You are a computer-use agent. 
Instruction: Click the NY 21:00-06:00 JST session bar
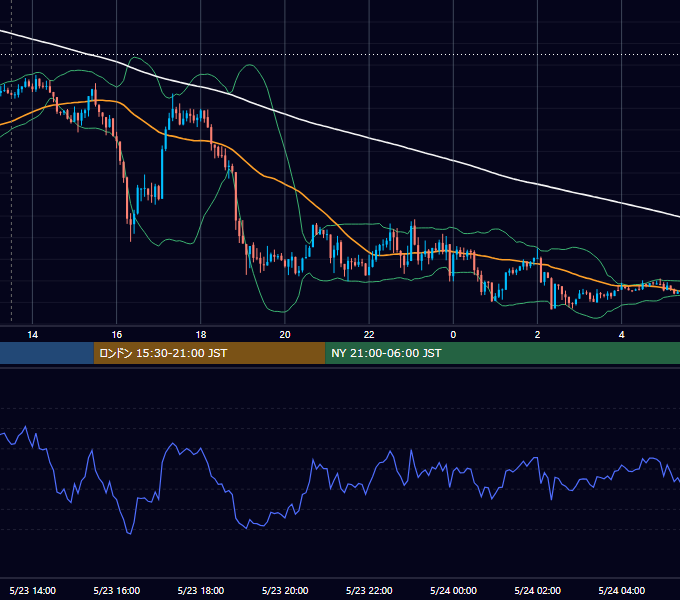coord(503,353)
